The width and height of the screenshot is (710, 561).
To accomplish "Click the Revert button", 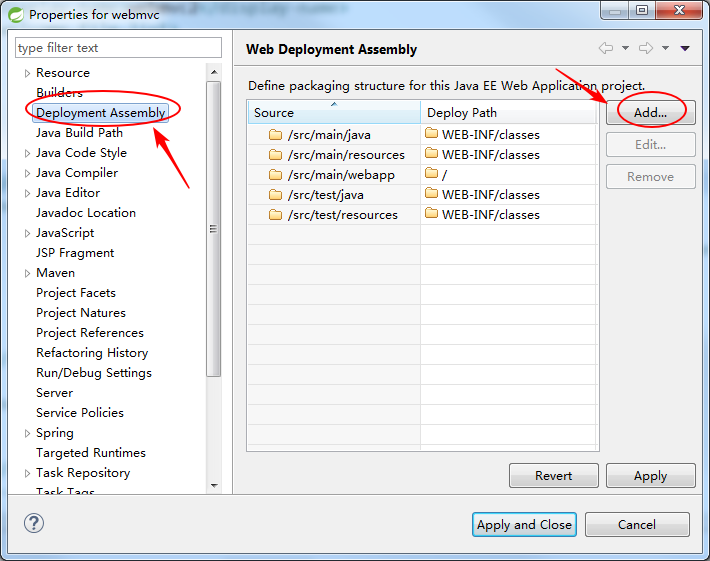I will point(553,475).
